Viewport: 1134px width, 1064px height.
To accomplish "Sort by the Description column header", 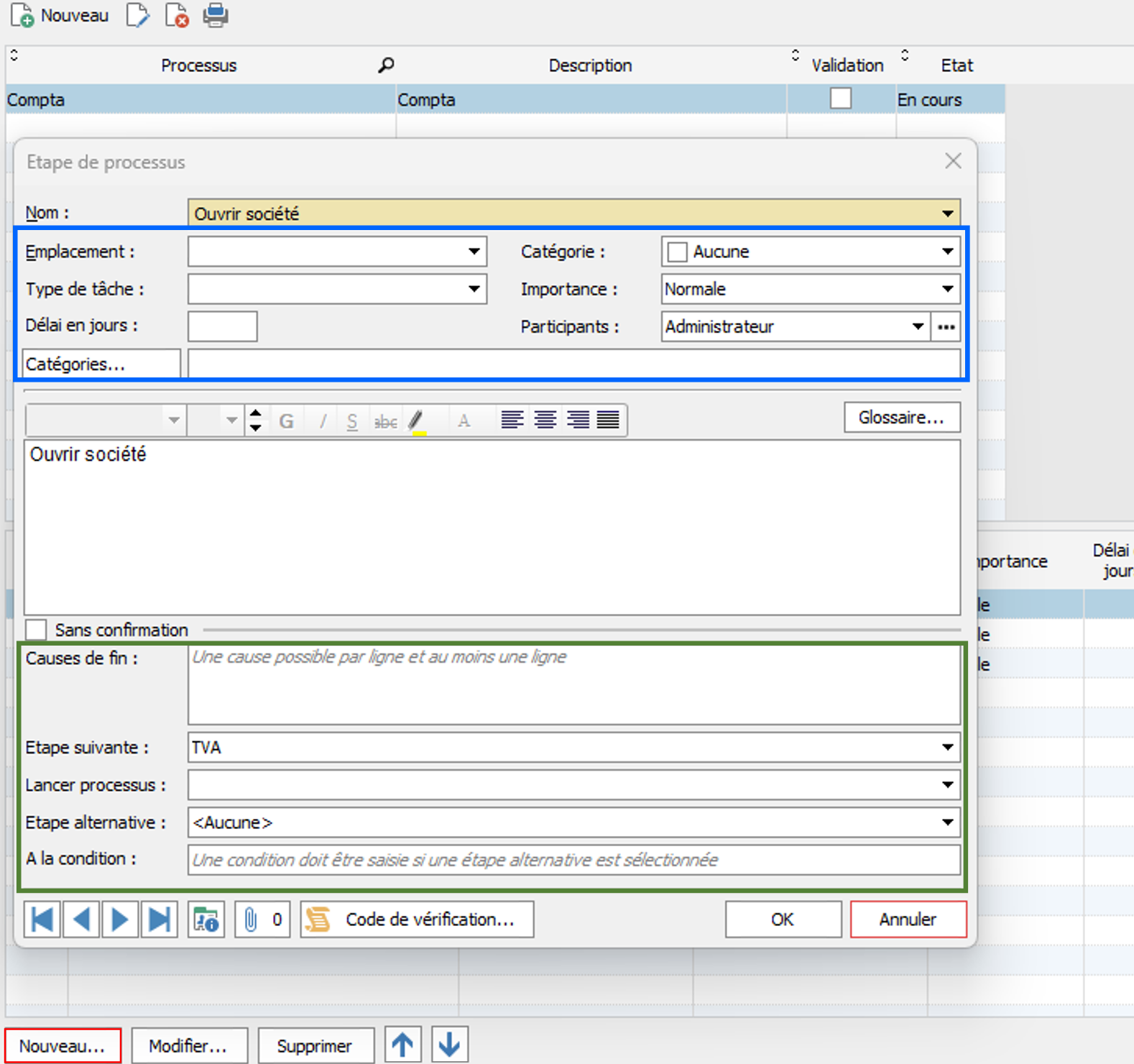I will (x=591, y=65).
